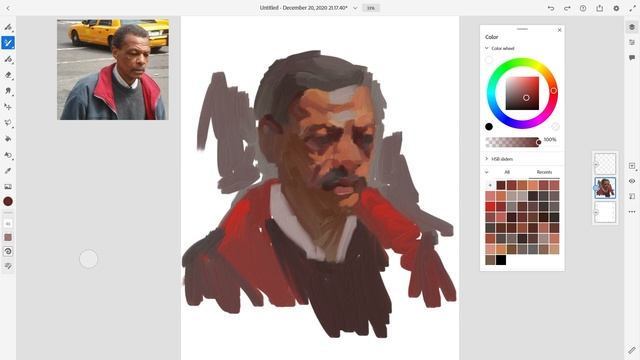This screenshot has width=640, height=360.
Task: Grab the Color panel top handle
Action: (x=522, y=29)
